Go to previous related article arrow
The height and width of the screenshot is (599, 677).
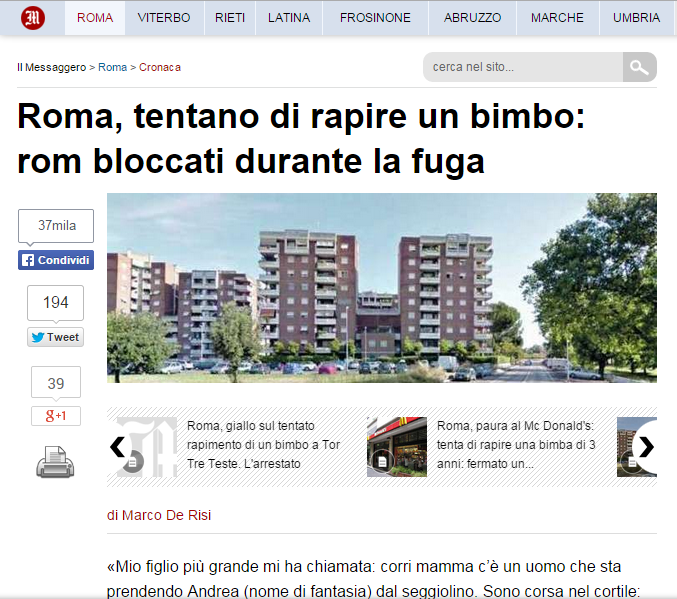117,447
